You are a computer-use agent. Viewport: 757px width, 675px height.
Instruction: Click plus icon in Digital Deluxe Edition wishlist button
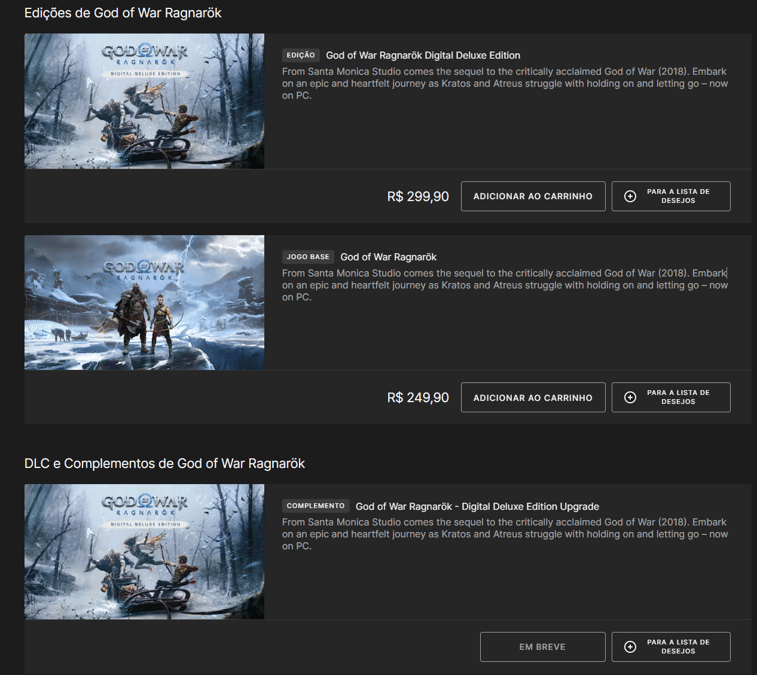[x=630, y=196]
